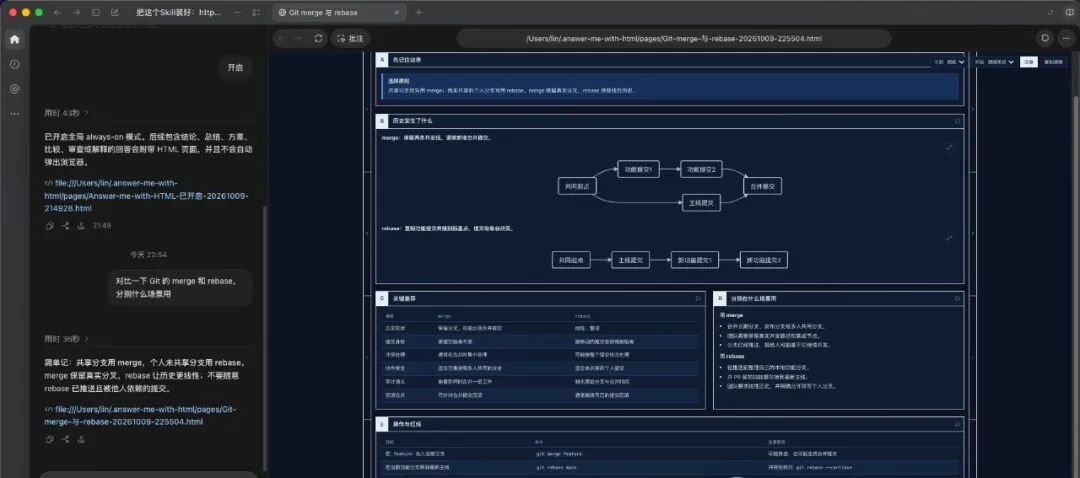This screenshot has height=478, width=1080.
Task: Open the preview more-options ellipsis at right
Action: coord(1067,39)
